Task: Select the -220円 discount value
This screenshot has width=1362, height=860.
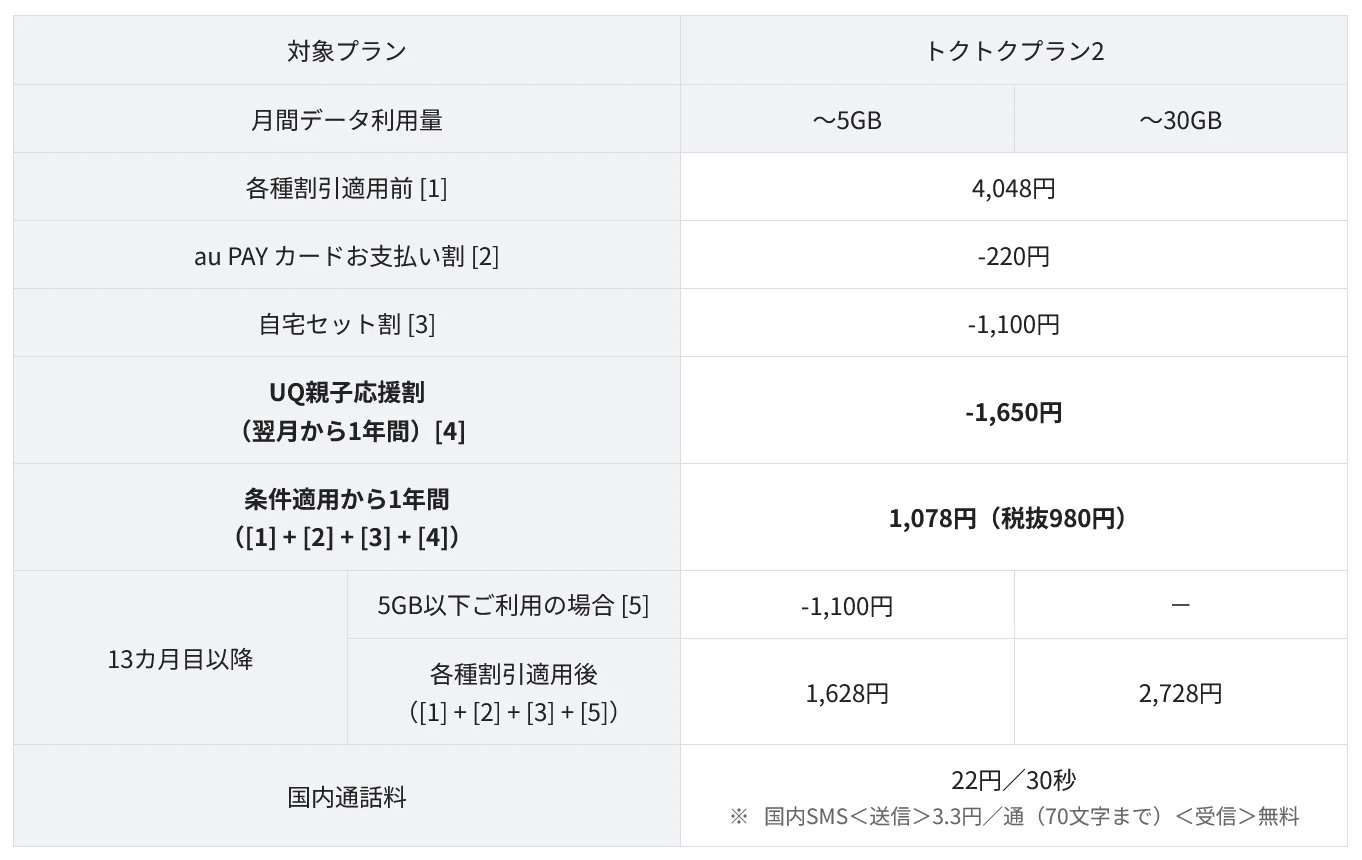Action: coord(1014,256)
